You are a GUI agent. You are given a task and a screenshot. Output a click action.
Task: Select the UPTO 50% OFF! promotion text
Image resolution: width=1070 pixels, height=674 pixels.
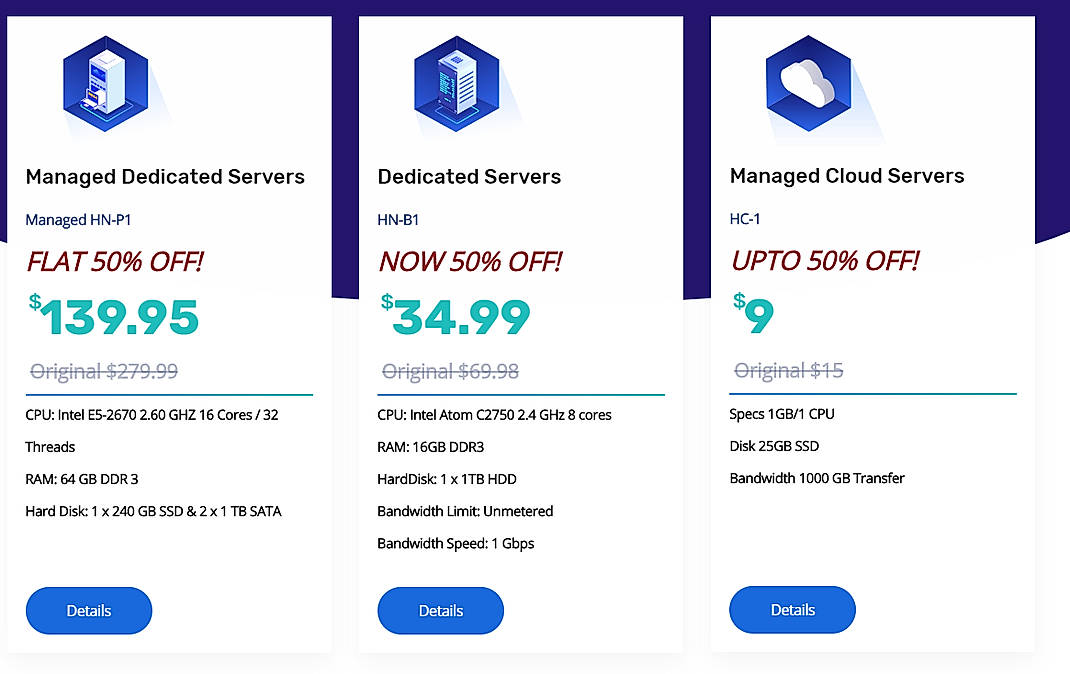click(x=830, y=261)
